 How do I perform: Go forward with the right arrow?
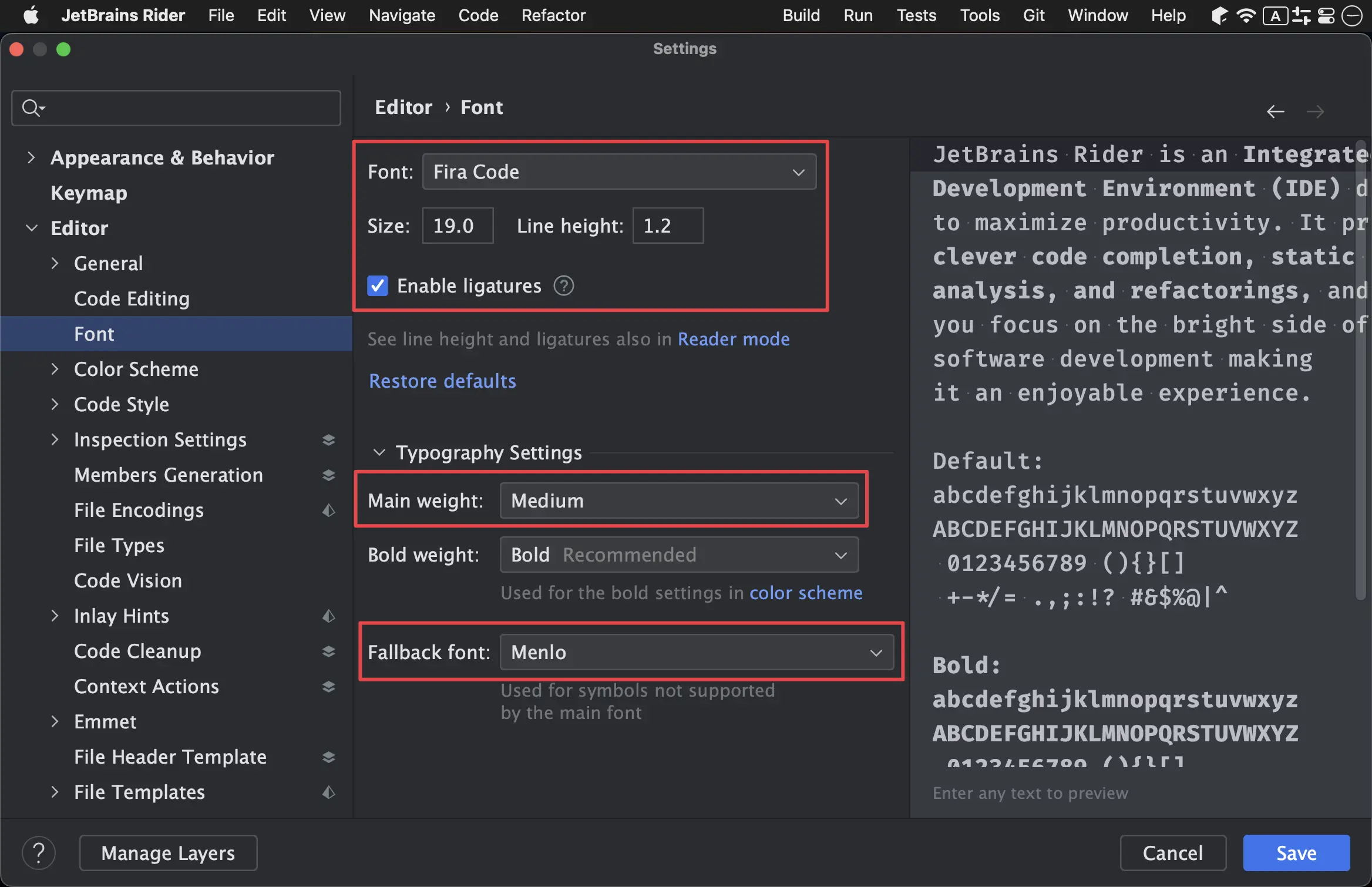tap(1315, 112)
